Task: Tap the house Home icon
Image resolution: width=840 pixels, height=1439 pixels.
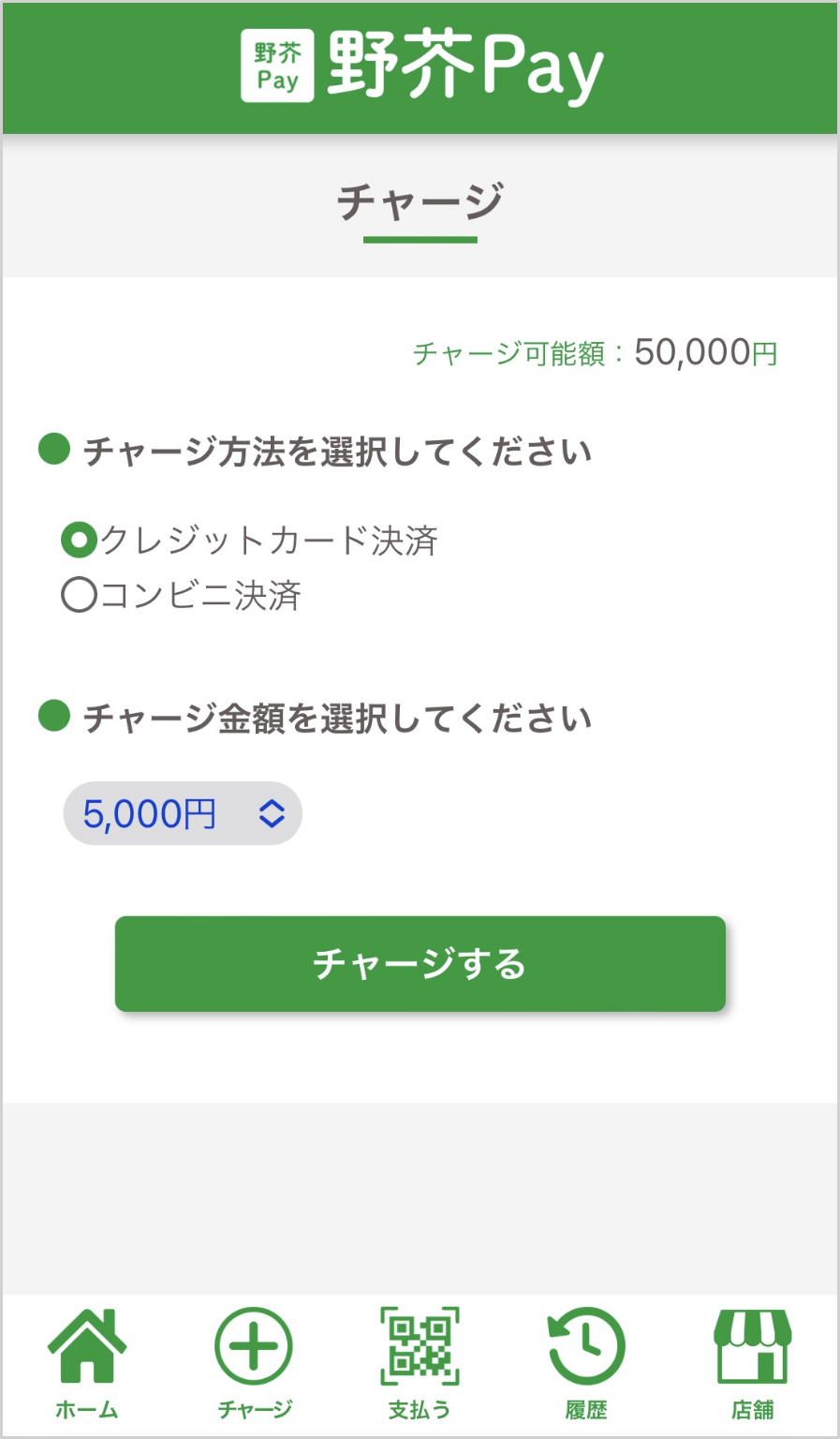Action: (x=87, y=1346)
